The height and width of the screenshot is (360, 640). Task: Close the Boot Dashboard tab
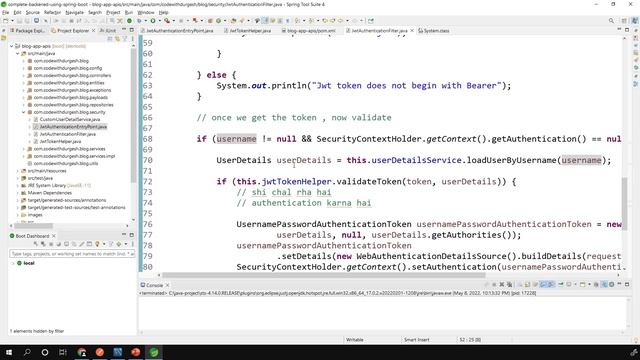(x=53, y=236)
